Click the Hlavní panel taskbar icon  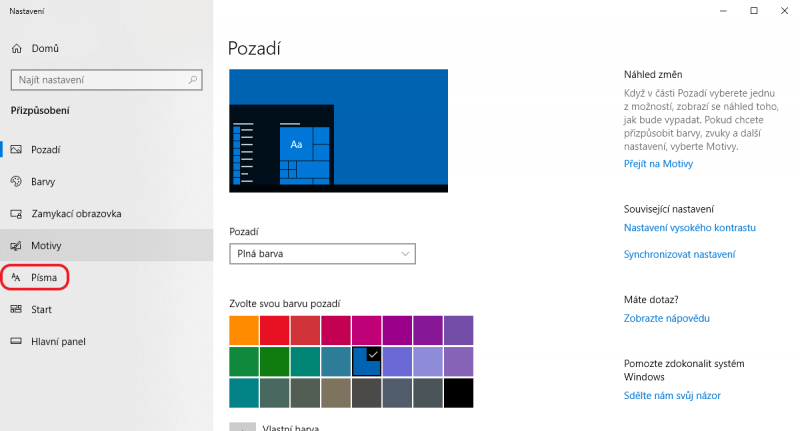pos(16,341)
